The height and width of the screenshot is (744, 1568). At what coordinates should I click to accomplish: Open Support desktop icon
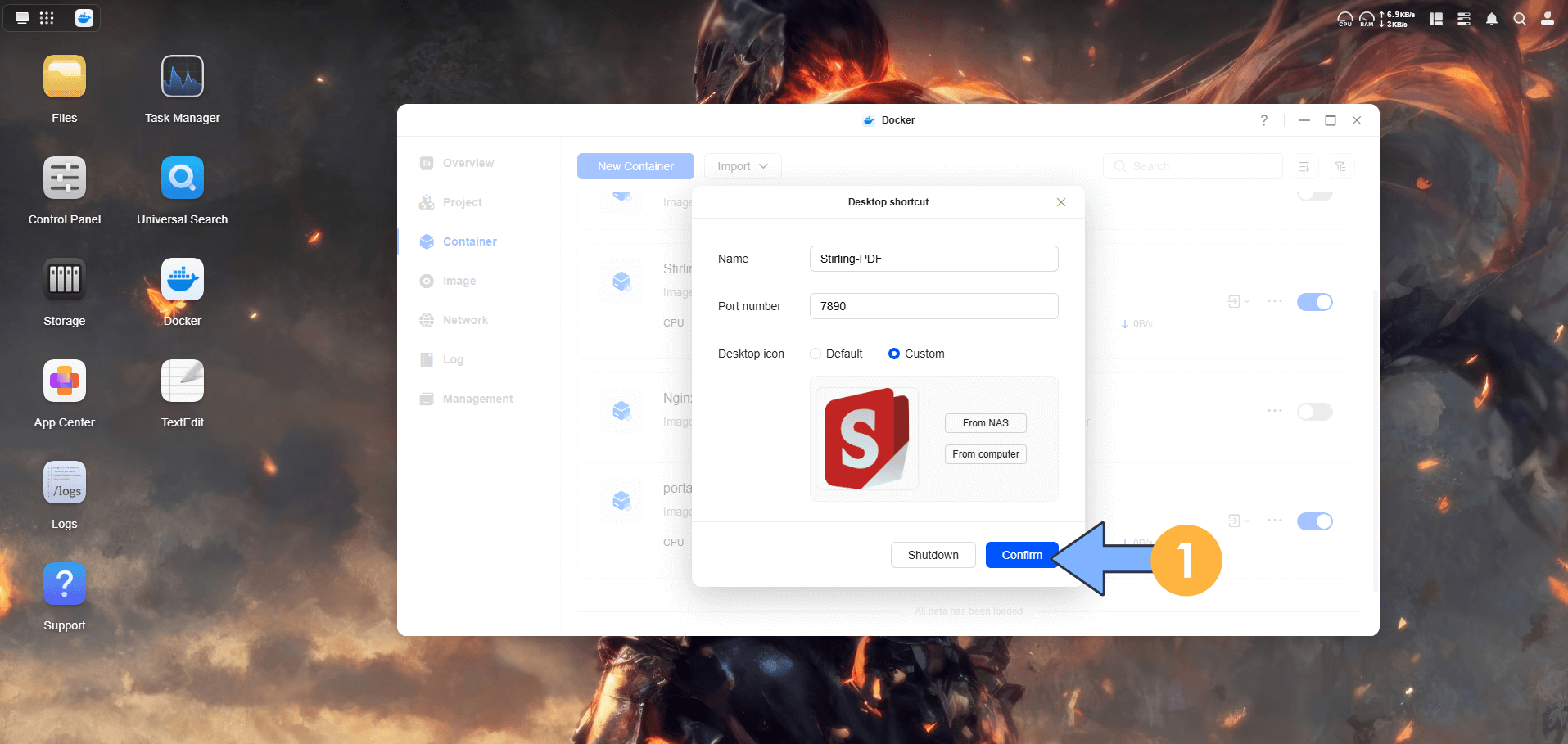coord(65,584)
